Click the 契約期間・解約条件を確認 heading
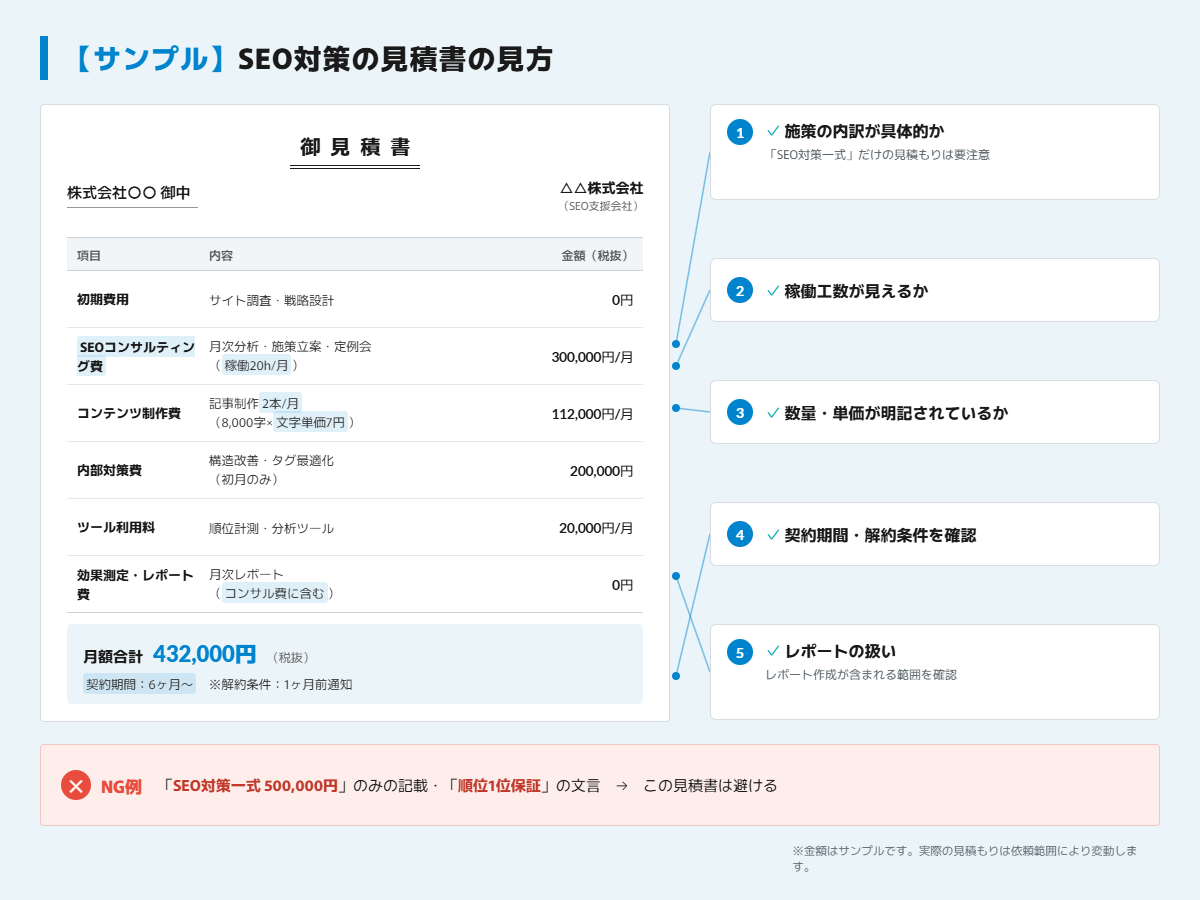Image resolution: width=1200 pixels, height=900 pixels. tap(880, 534)
